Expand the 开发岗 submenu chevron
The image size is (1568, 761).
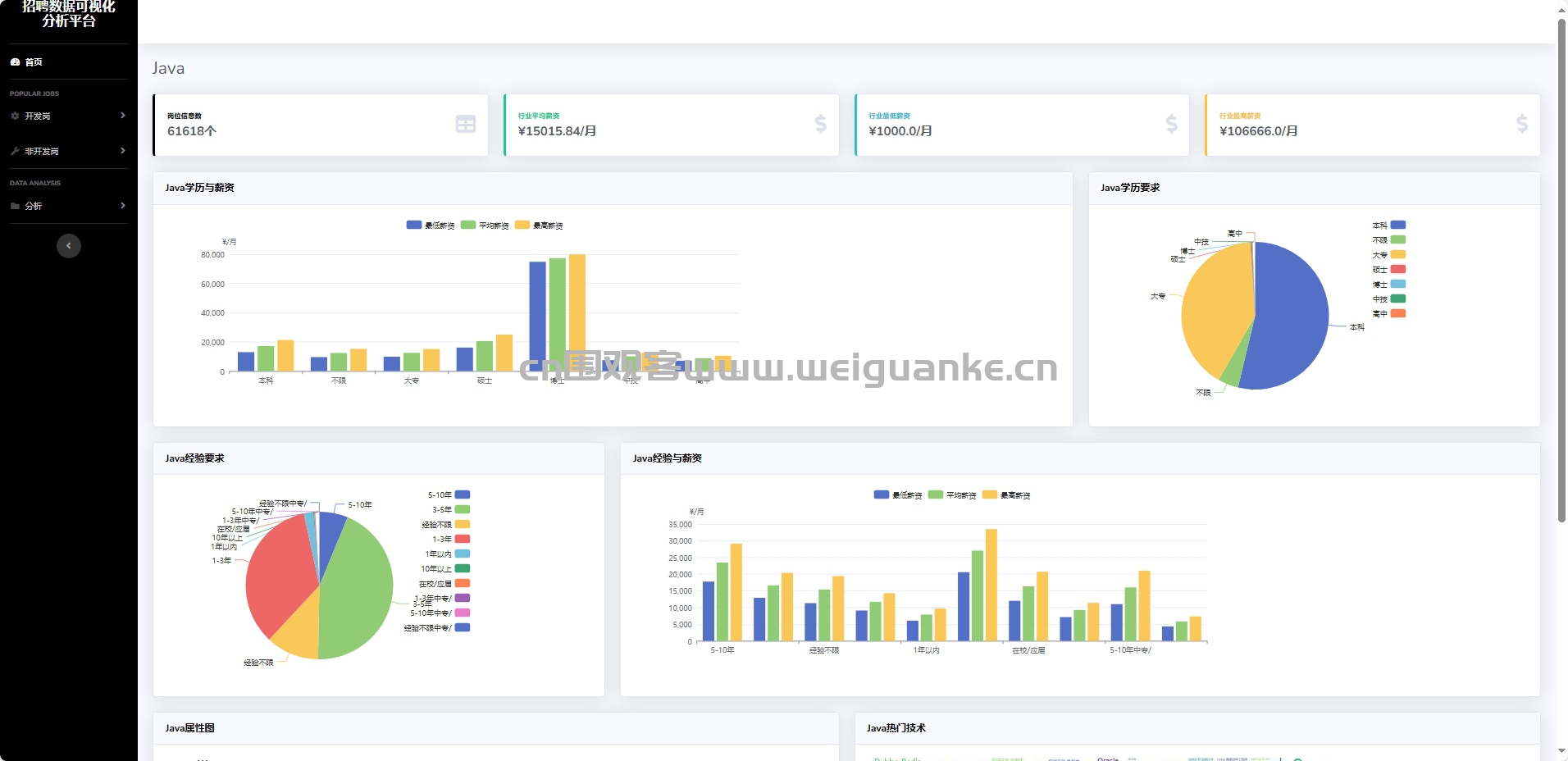122,116
